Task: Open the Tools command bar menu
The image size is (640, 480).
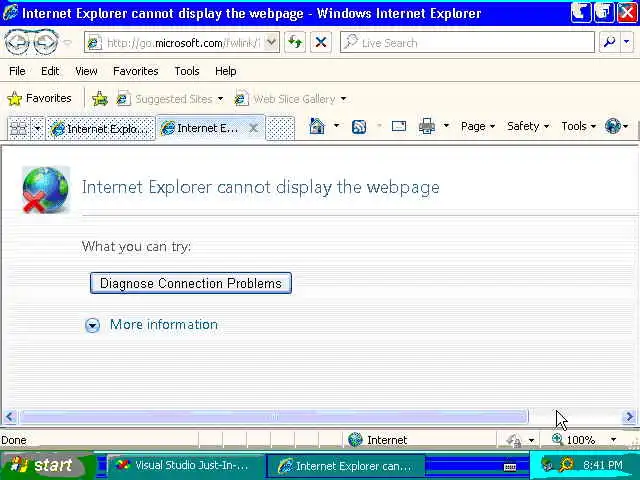Action: coord(578,126)
